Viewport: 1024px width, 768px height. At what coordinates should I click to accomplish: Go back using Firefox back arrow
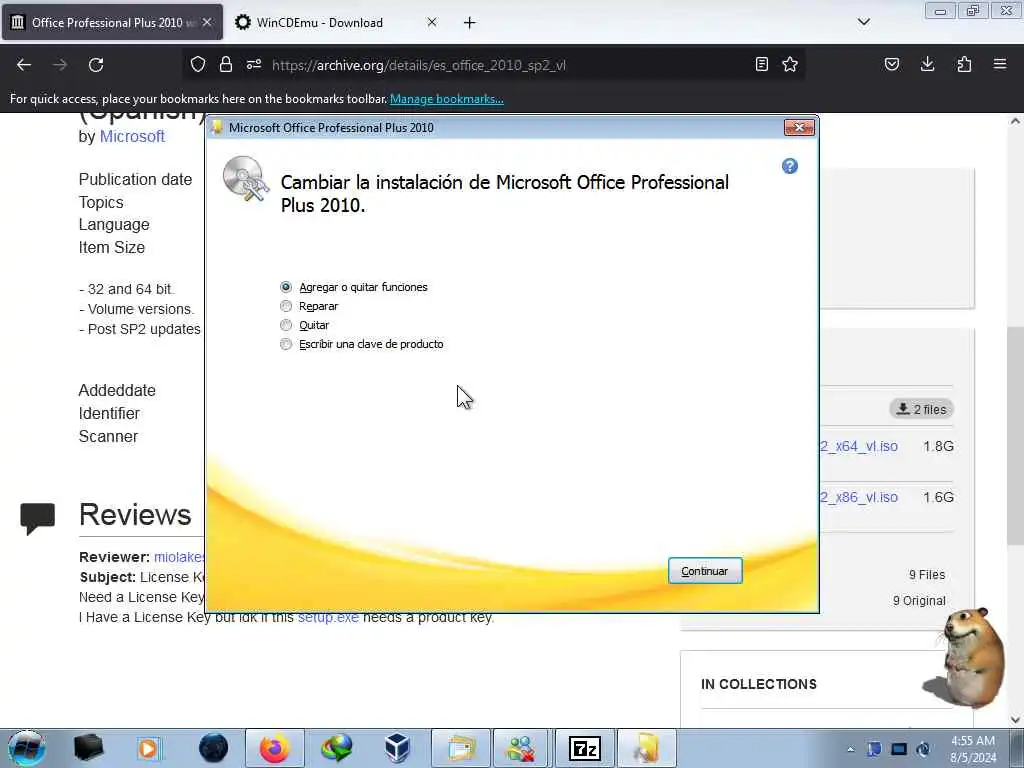pyautogui.click(x=24, y=65)
